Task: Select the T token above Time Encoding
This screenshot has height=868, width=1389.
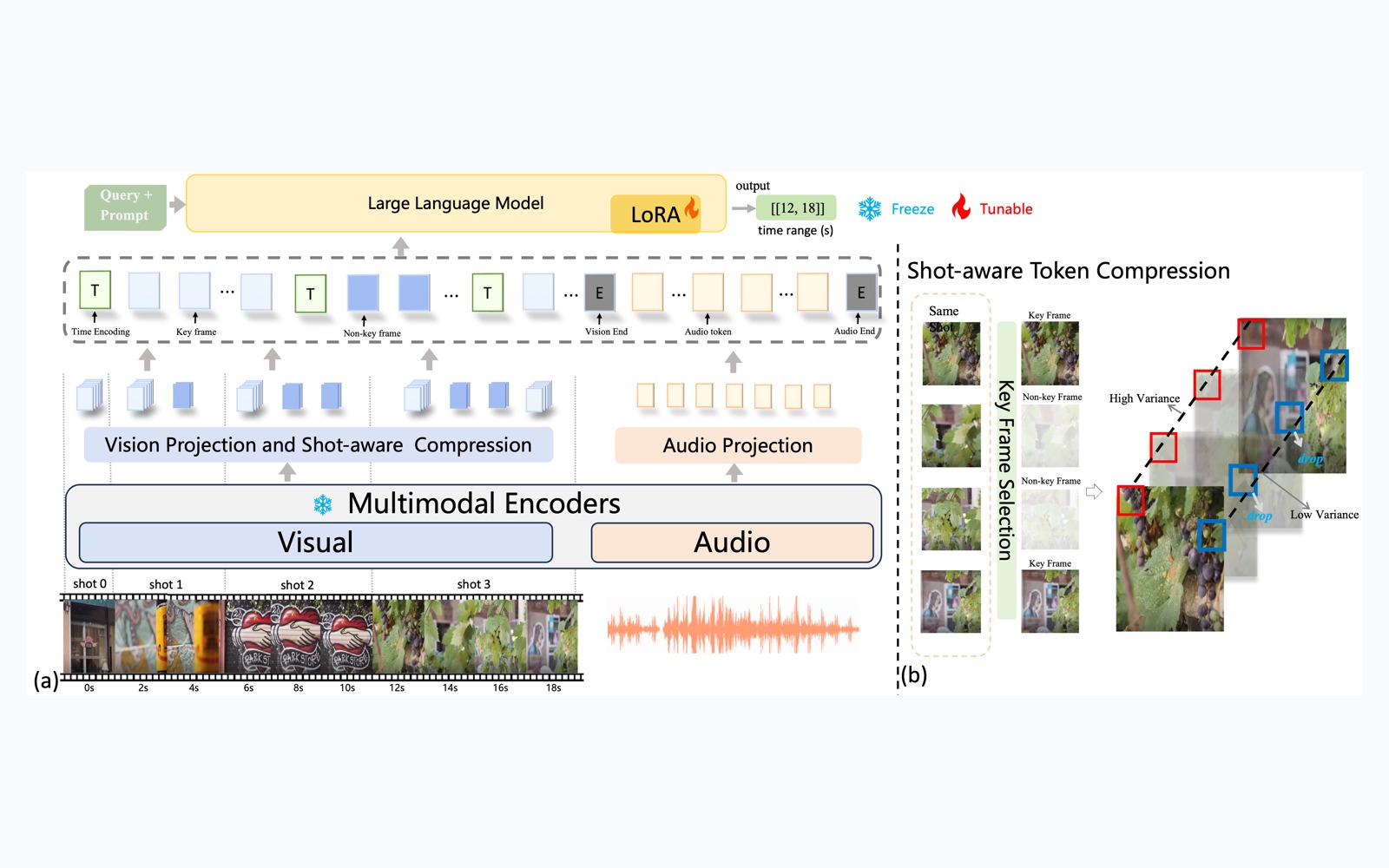Action: tap(95, 290)
